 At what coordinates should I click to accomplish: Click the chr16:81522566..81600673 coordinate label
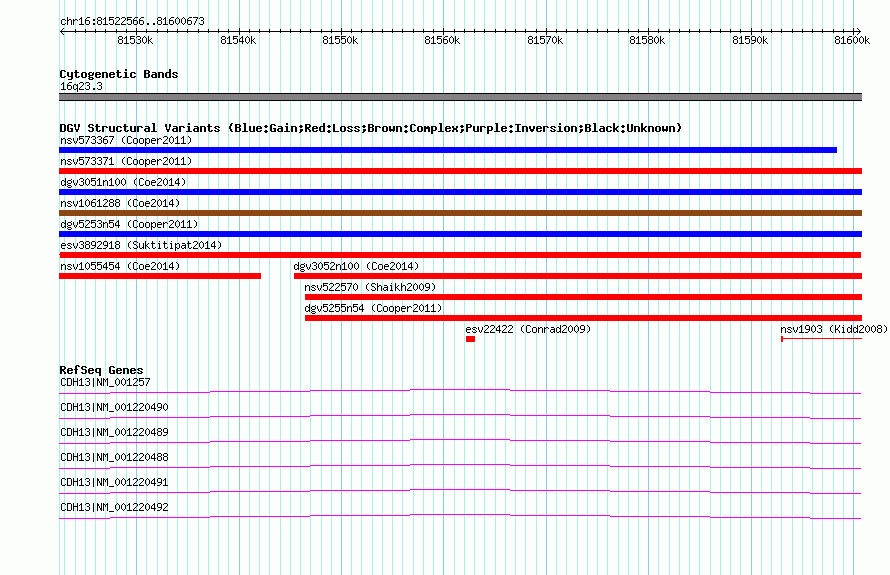pyautogui.click(x=132, y=21)
